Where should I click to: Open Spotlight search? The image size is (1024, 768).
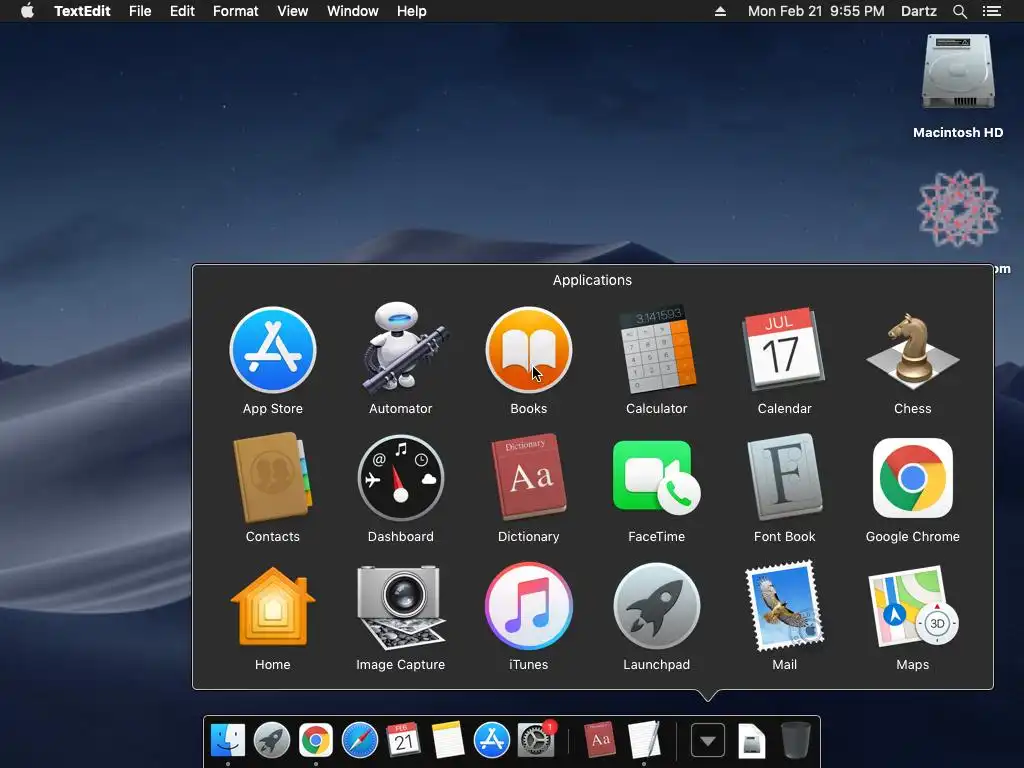click(x=959, y=11)
